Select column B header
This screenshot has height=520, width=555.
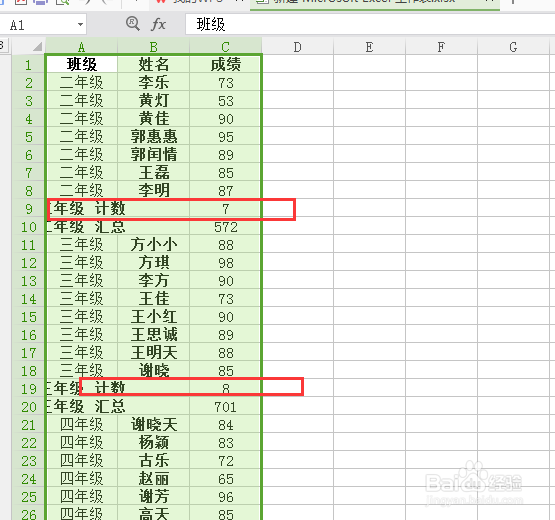pyautogui.click(x=153, y=46)
